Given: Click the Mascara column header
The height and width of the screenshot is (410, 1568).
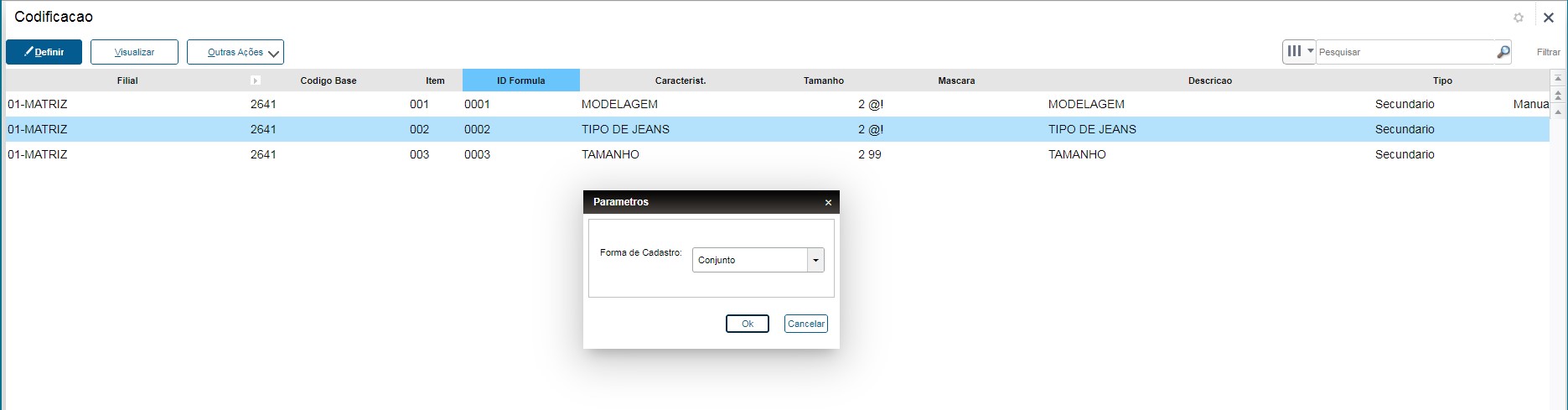Looking at the screenshot, I should 956,80.
